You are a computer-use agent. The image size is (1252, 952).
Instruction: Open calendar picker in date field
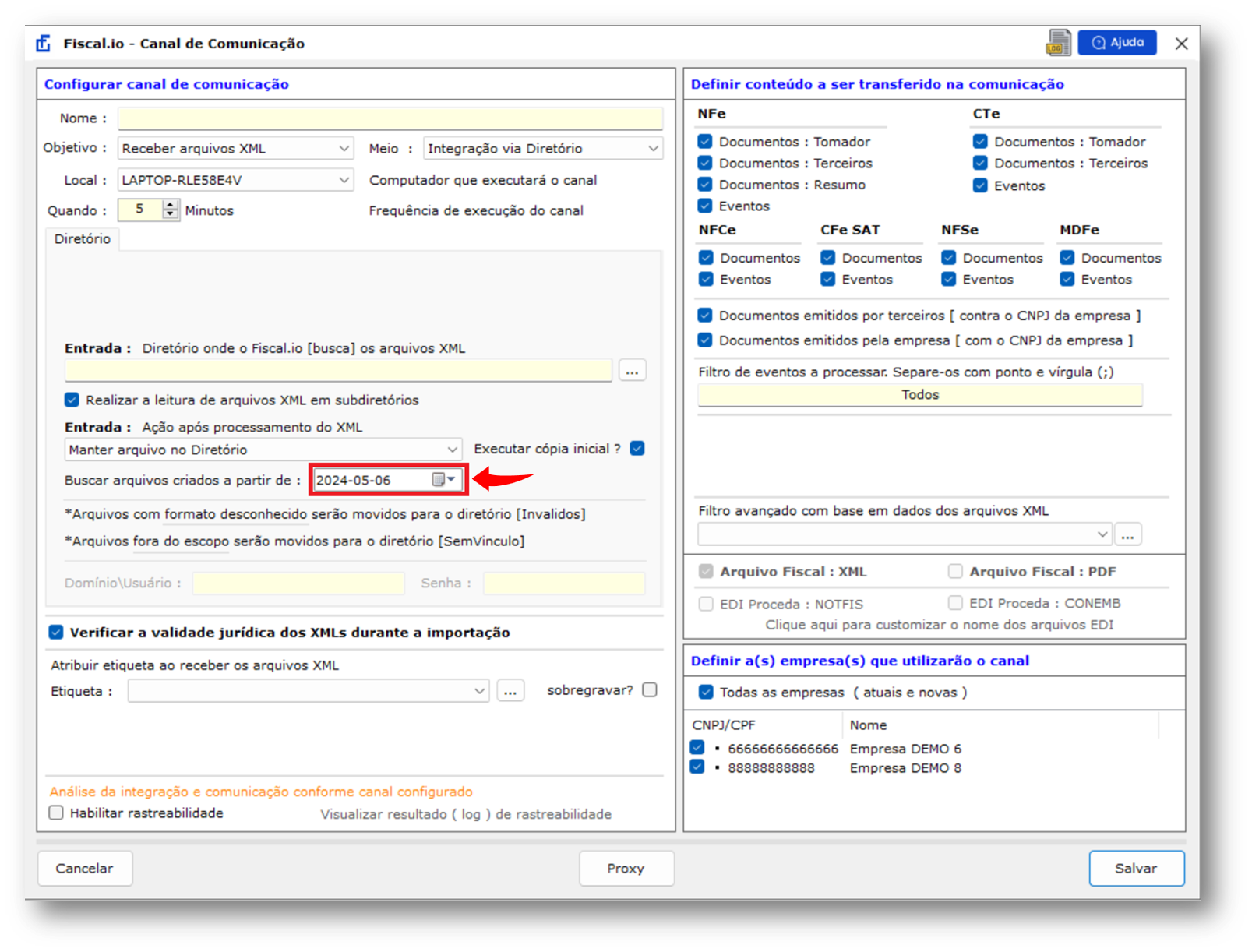click(x=444, y=480)
